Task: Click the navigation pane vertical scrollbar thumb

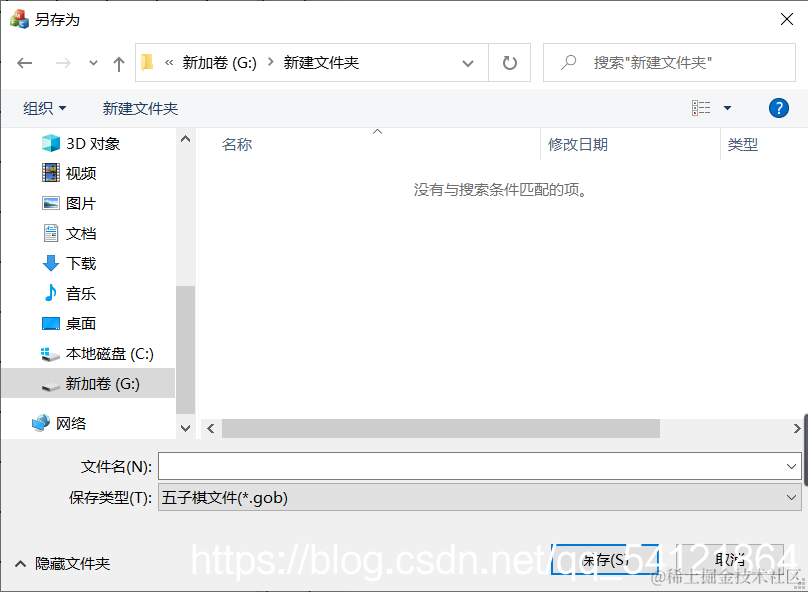Action: coord(186,349)
